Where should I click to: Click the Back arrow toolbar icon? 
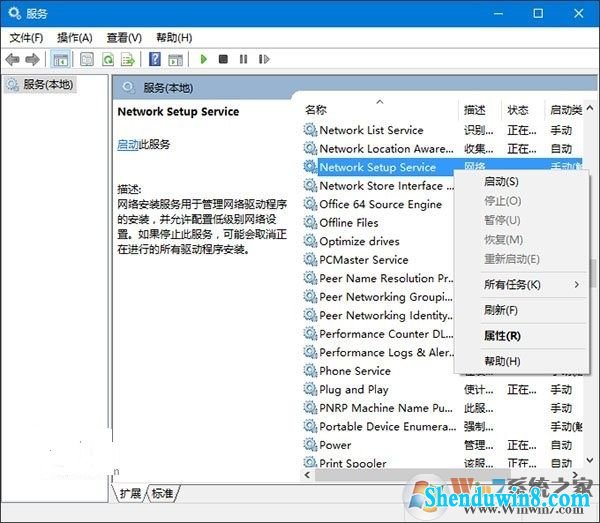coord(13,59)
